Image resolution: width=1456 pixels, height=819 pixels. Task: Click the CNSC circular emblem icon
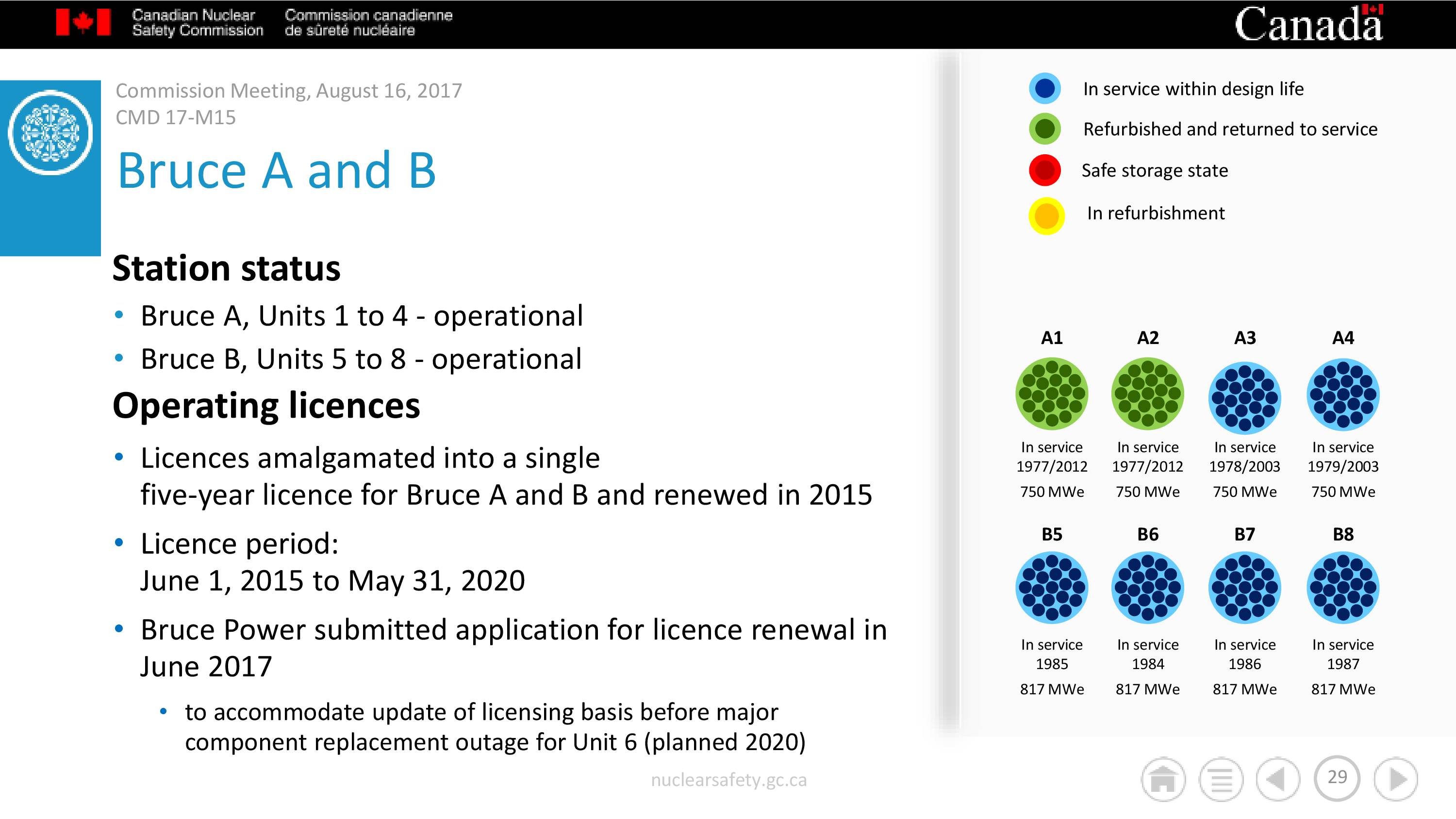pyautogui.click(x=50, y=132)
